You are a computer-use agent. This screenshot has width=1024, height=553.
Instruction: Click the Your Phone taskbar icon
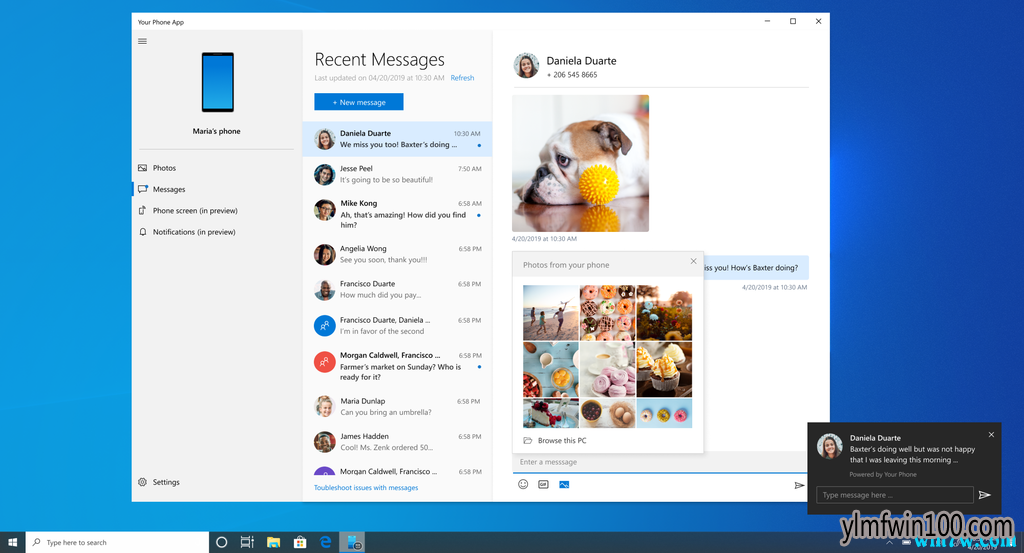(x=353, y=542)
